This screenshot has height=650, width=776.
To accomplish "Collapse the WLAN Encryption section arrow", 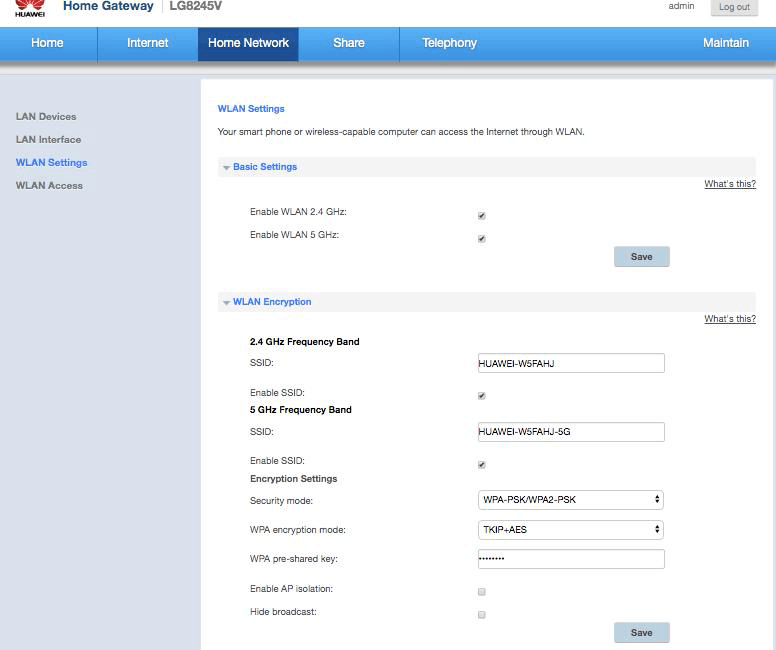I will tap(226, 302).
